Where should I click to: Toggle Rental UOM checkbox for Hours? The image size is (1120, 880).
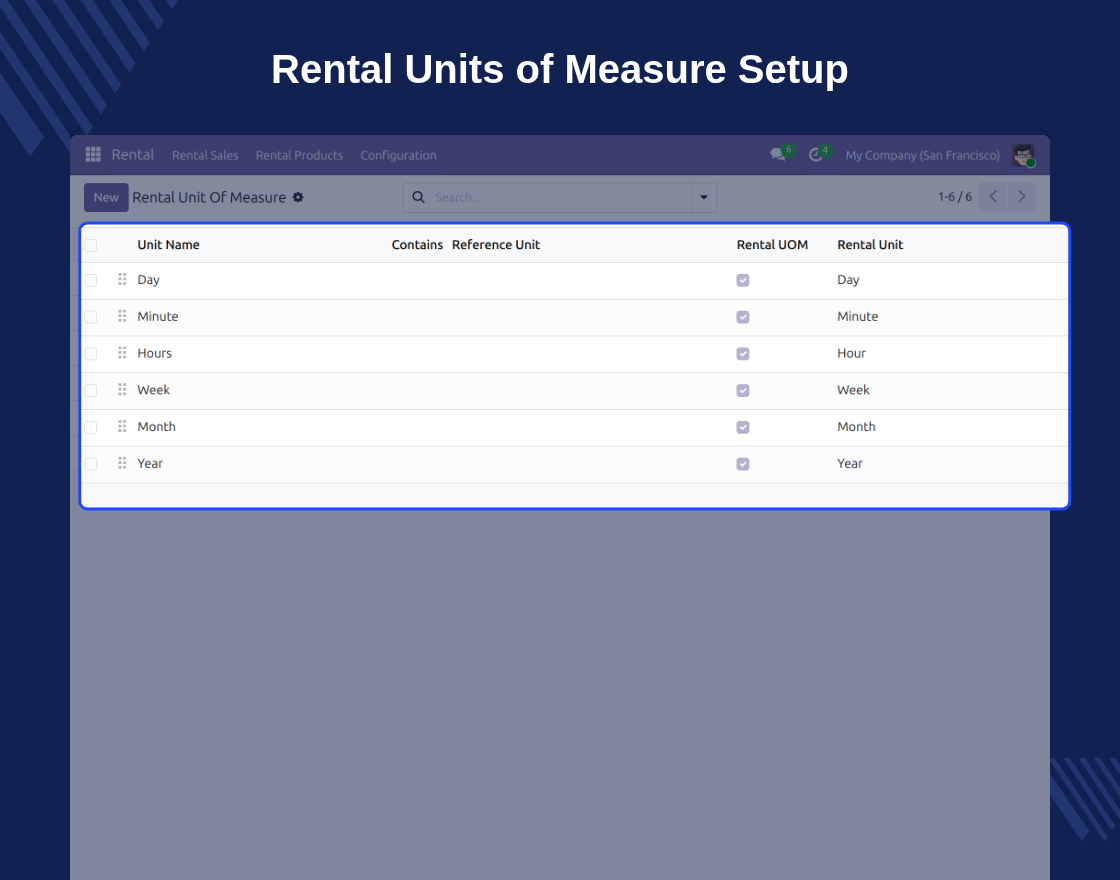tap(743, 354)
